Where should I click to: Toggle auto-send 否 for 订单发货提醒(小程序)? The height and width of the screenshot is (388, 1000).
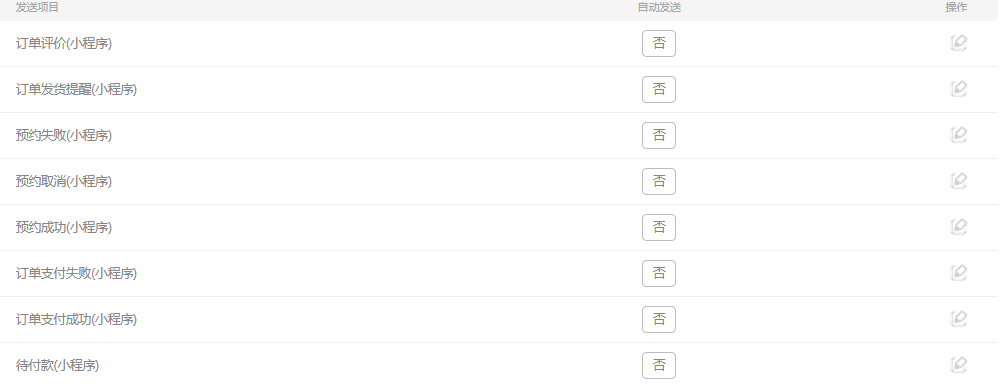click(x=659, y=89)
